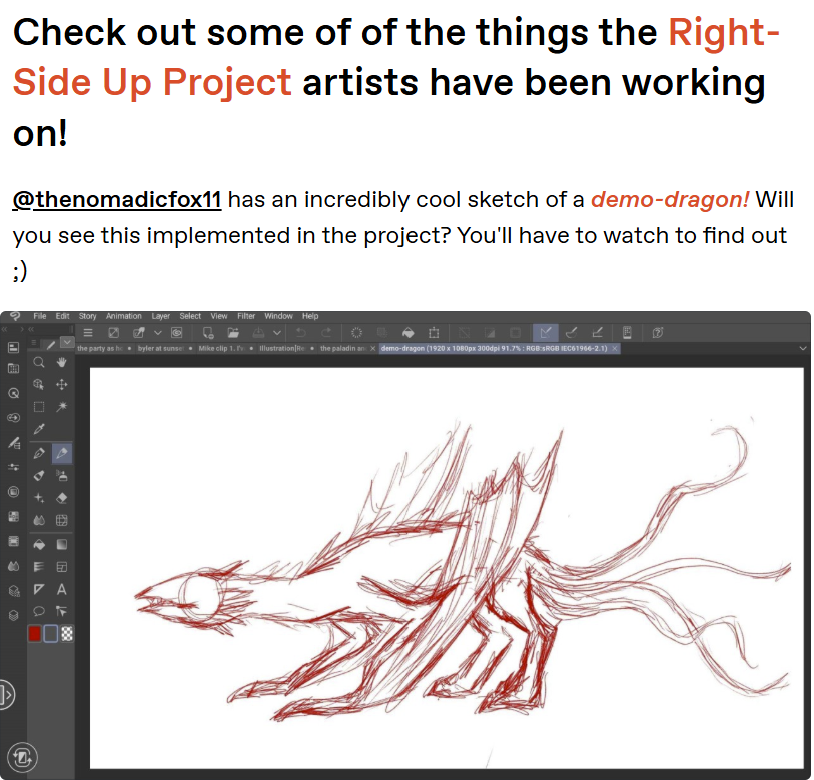Screen dimensions: 814x780
Task: Pick the red main color swatch
Action: point(35,633)
